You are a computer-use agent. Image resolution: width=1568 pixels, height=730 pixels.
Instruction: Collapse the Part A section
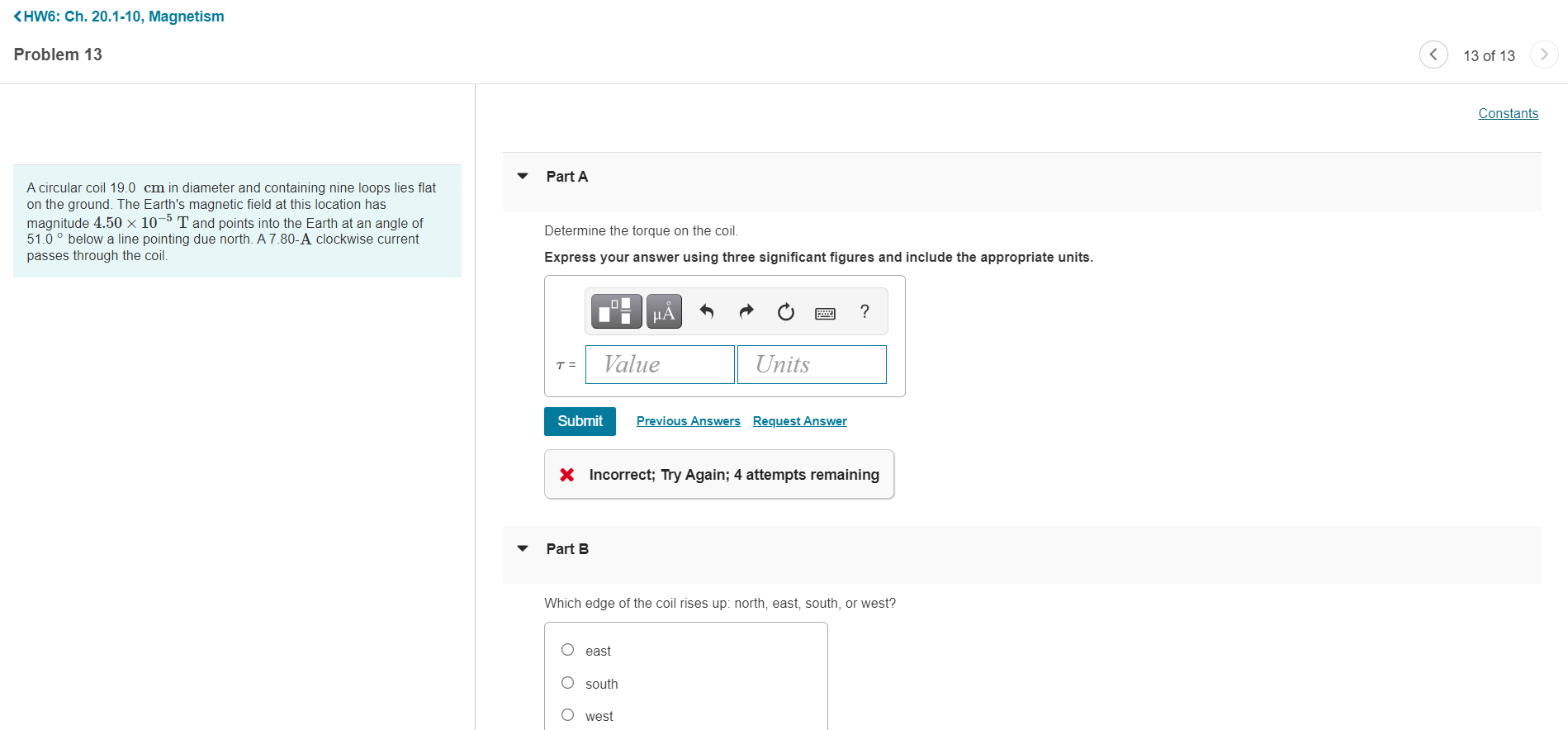[523, 176]
